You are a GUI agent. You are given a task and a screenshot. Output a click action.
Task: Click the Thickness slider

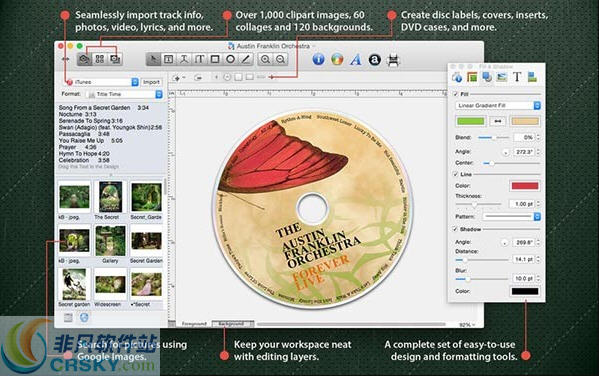pyautogui.click(x=479, y=205)
